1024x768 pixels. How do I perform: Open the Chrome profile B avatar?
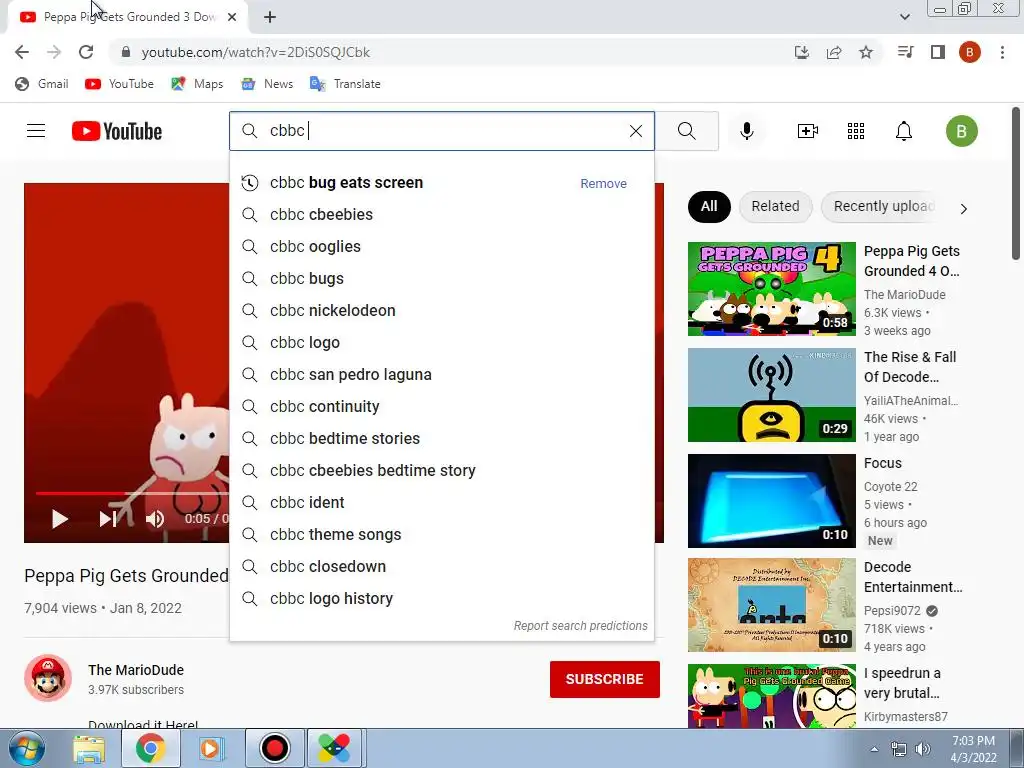click(x=970, y=52)
